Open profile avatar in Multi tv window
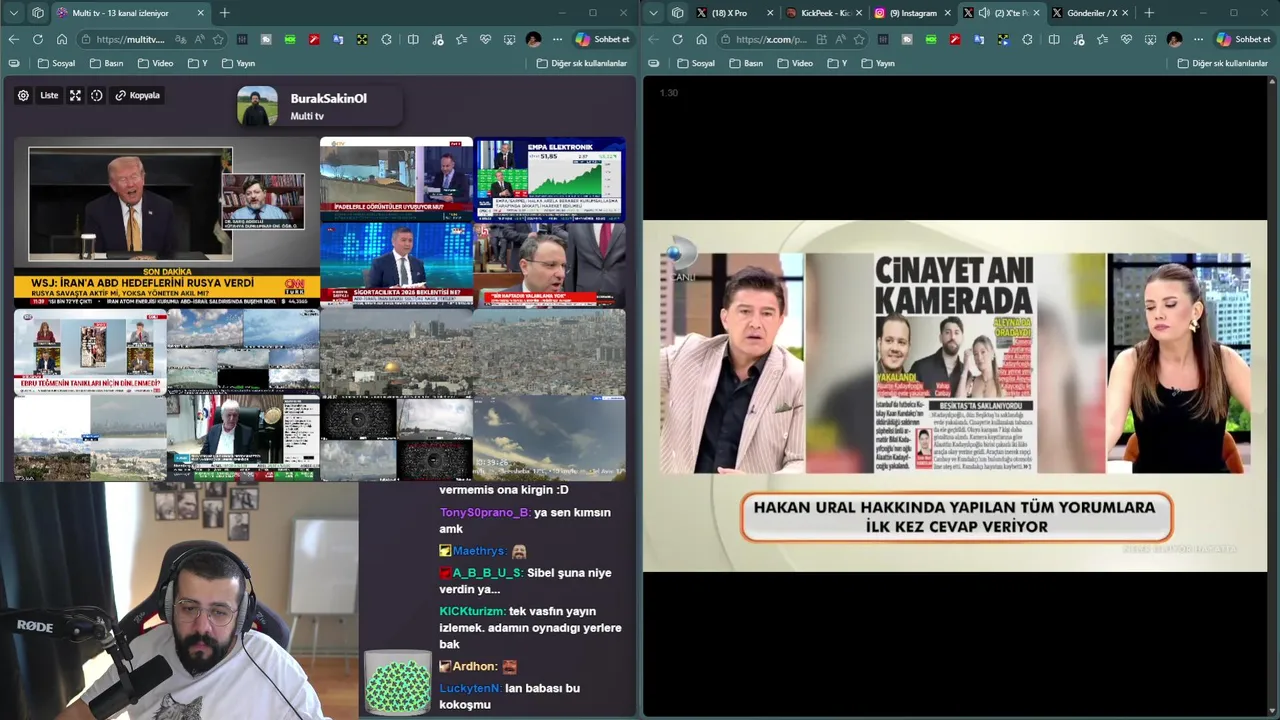Image resolution: width=1280 pixels, height=720 pixels. [533, 39]
